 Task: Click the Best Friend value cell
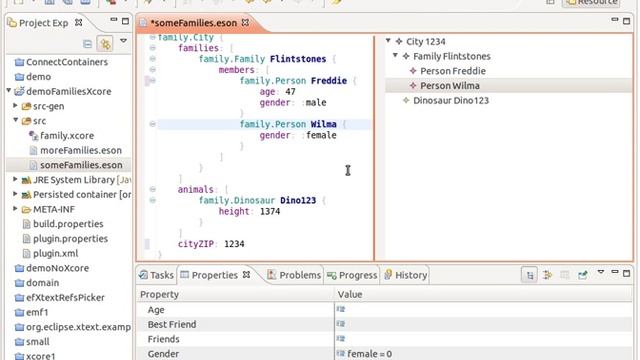point(483,324)
